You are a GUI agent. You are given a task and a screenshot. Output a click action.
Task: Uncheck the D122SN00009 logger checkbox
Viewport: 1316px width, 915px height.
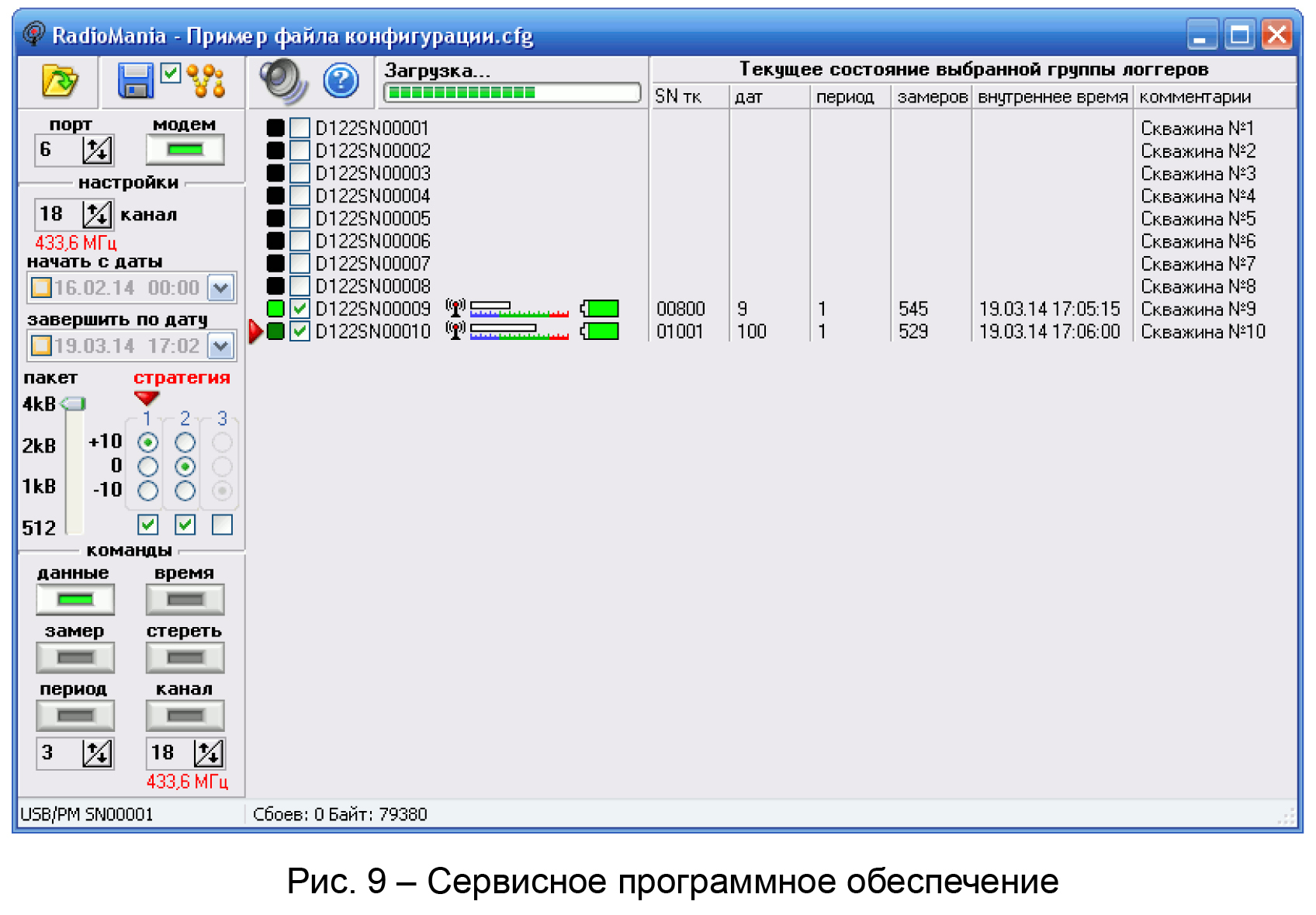coord(300,309)
